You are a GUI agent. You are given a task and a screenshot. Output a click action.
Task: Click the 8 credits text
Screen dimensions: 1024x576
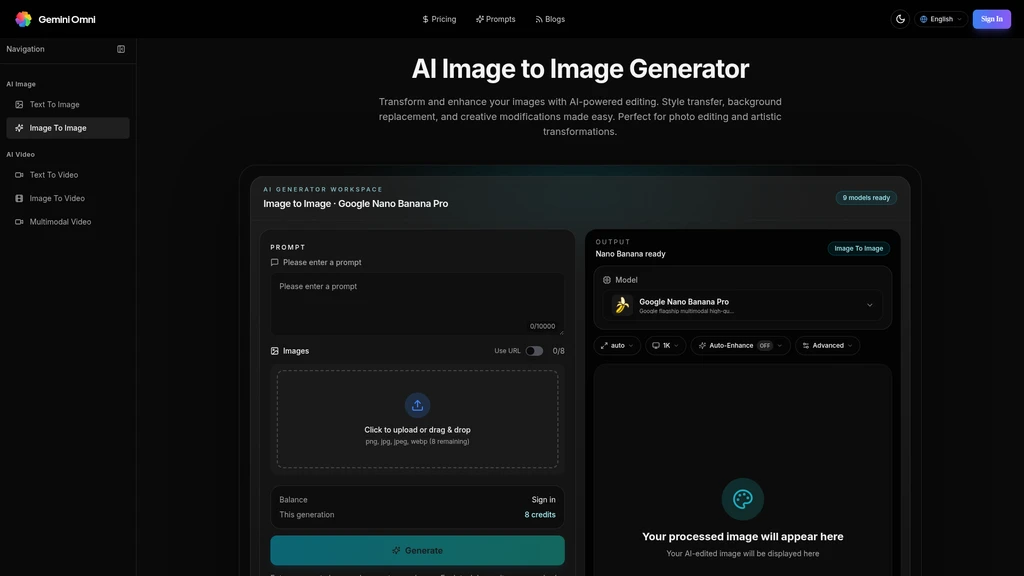coord(540,515)
